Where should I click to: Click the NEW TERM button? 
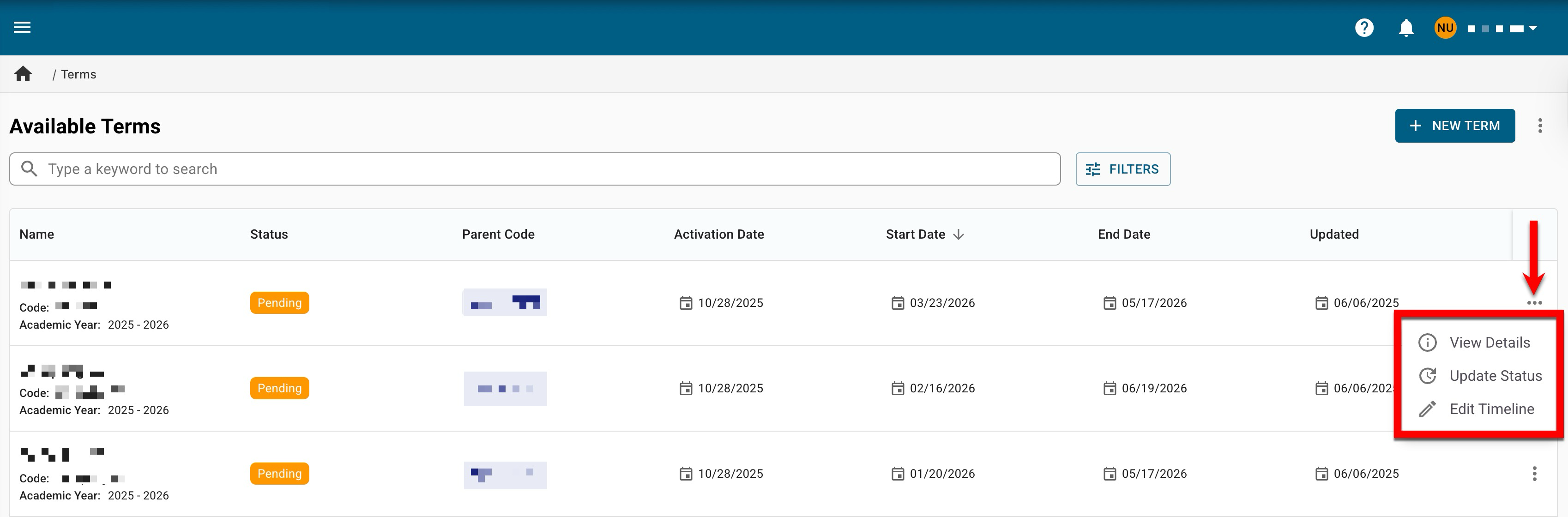1454,126
